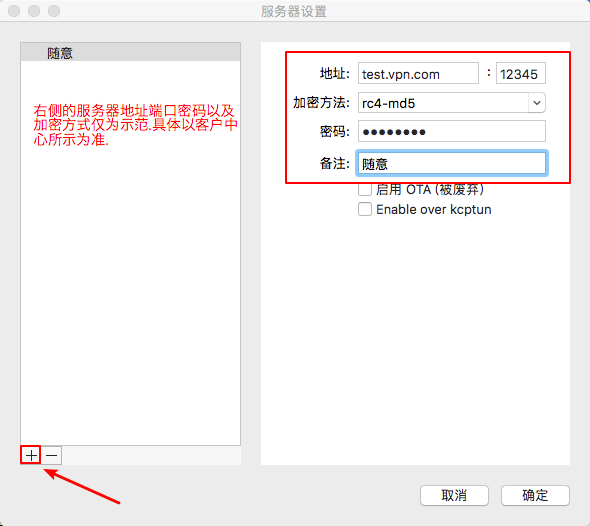
Task: Click the 确定 confirm button
Action: 535,496
